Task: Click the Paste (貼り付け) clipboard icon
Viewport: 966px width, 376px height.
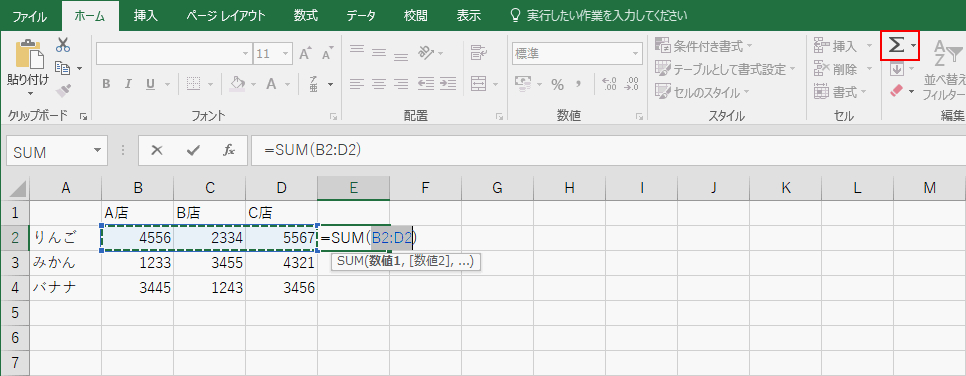Action: (29, 54)
